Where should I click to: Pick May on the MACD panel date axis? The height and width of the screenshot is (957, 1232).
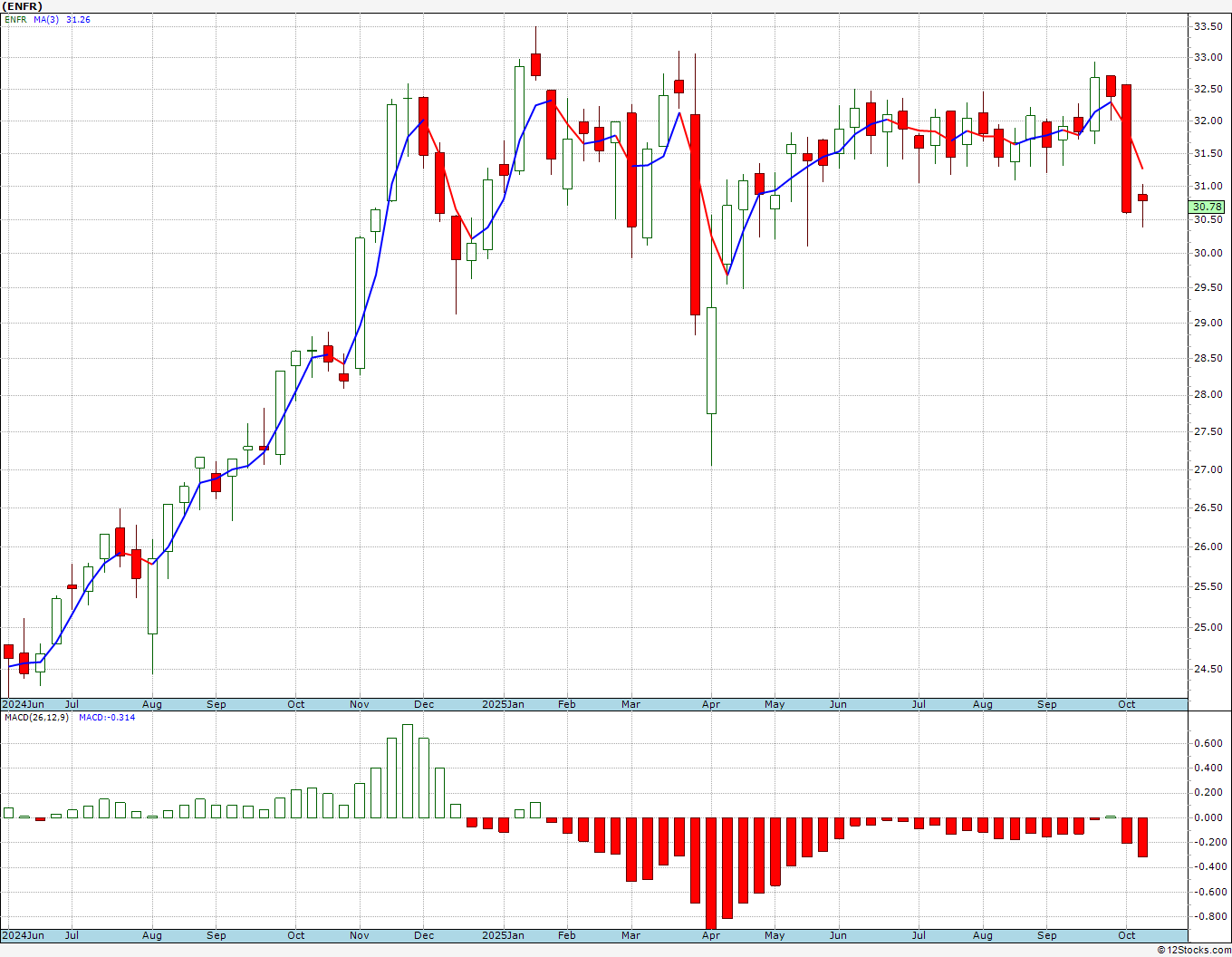775,935
